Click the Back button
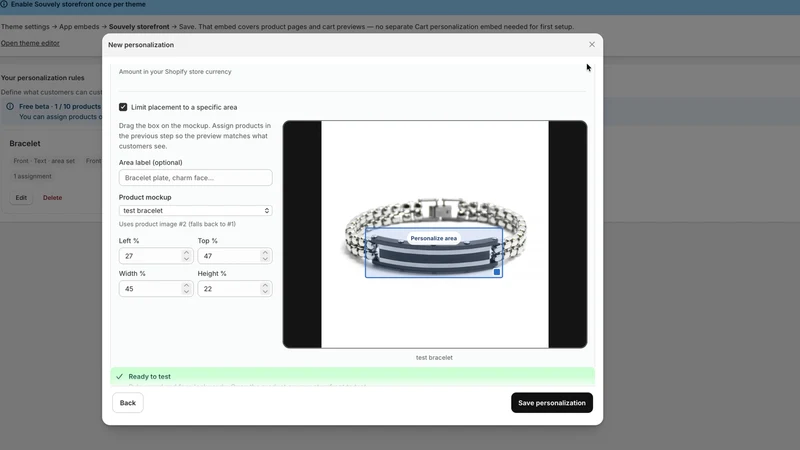 pos(128,403)
